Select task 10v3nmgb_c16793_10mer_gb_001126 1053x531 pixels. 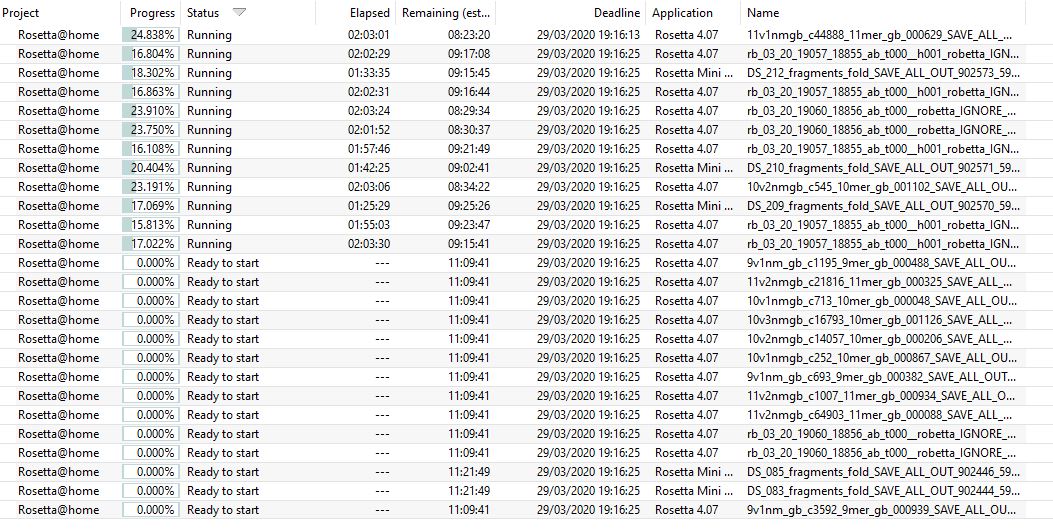tap(882, 320)
